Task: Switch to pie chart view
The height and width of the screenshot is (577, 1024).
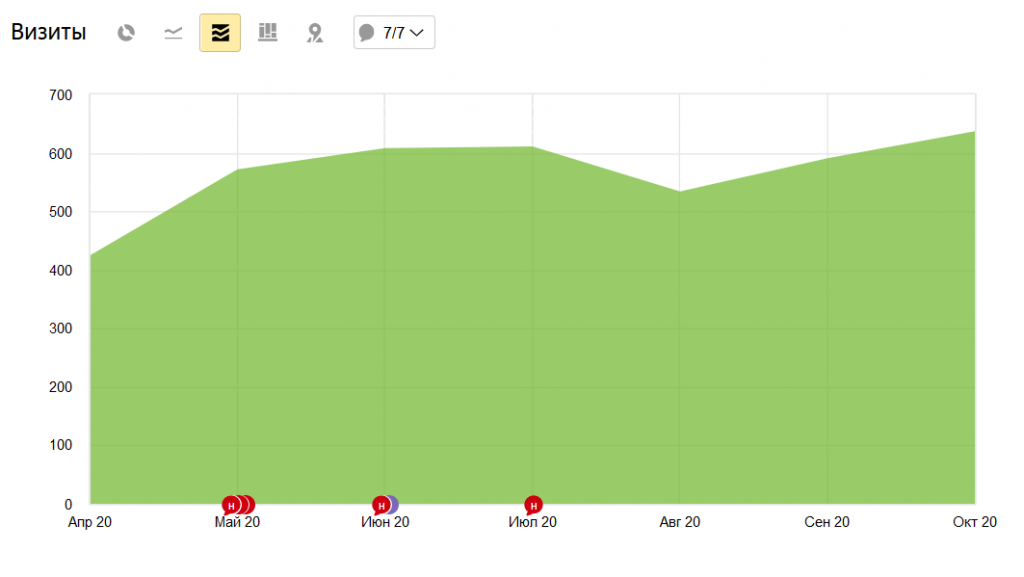Action: (x=126, y=33)
